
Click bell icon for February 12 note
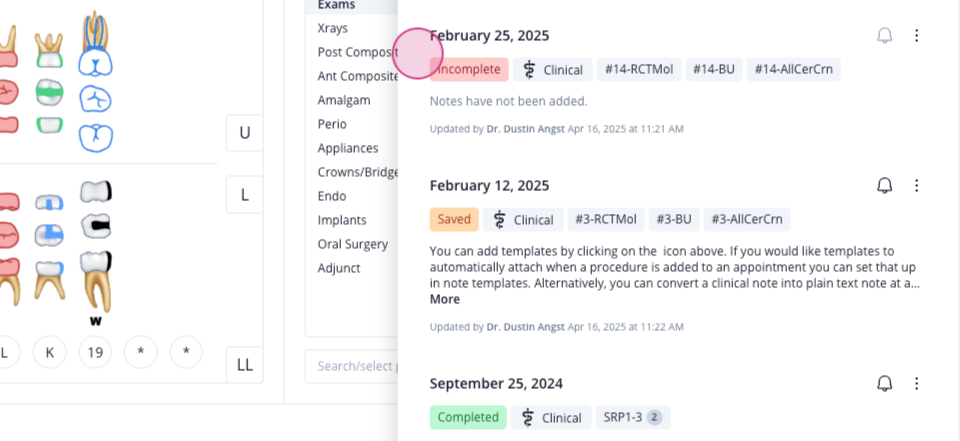[x=885, y=186]
